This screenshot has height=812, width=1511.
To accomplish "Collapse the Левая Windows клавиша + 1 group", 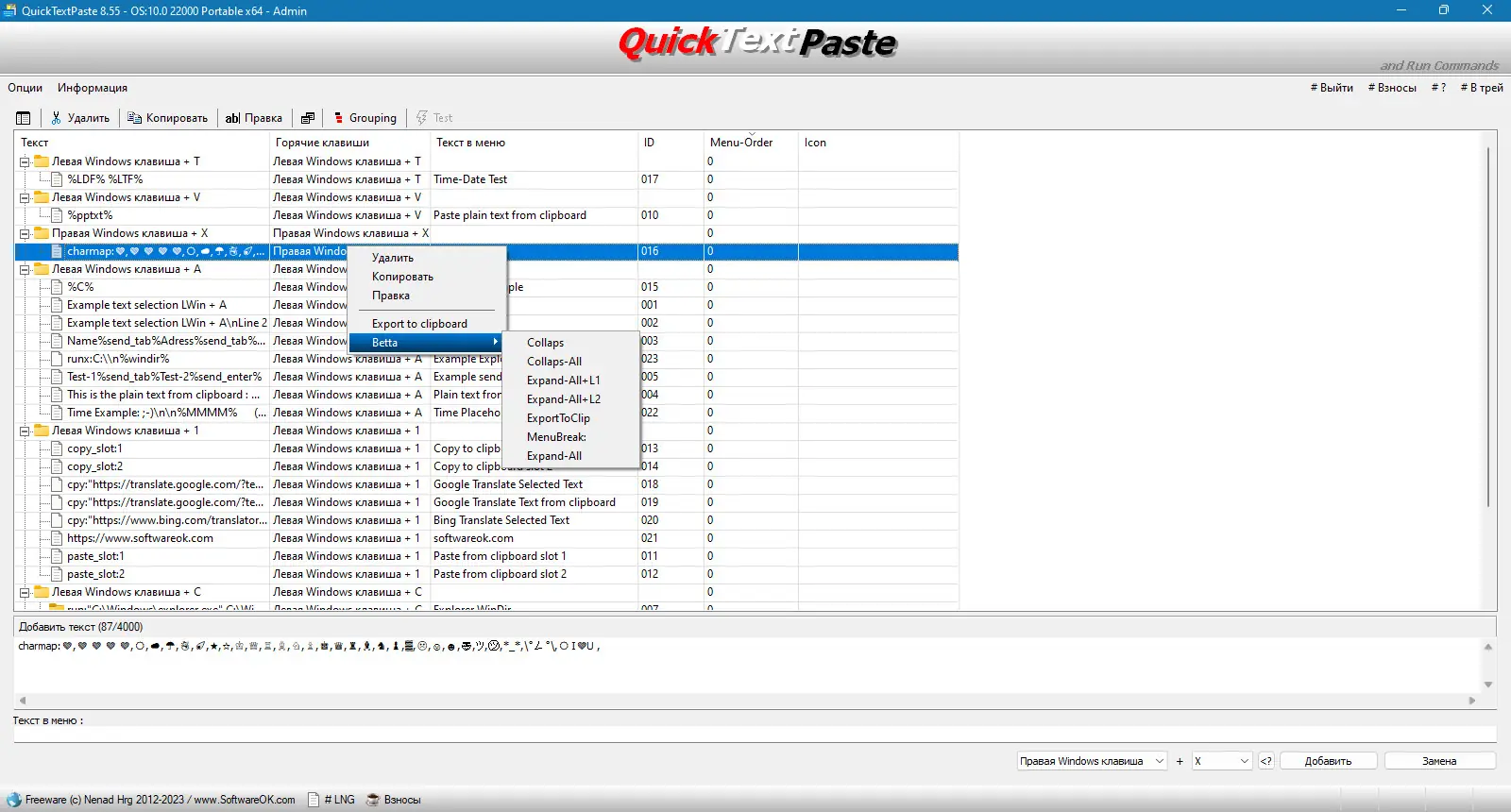I will click(25, 431).
